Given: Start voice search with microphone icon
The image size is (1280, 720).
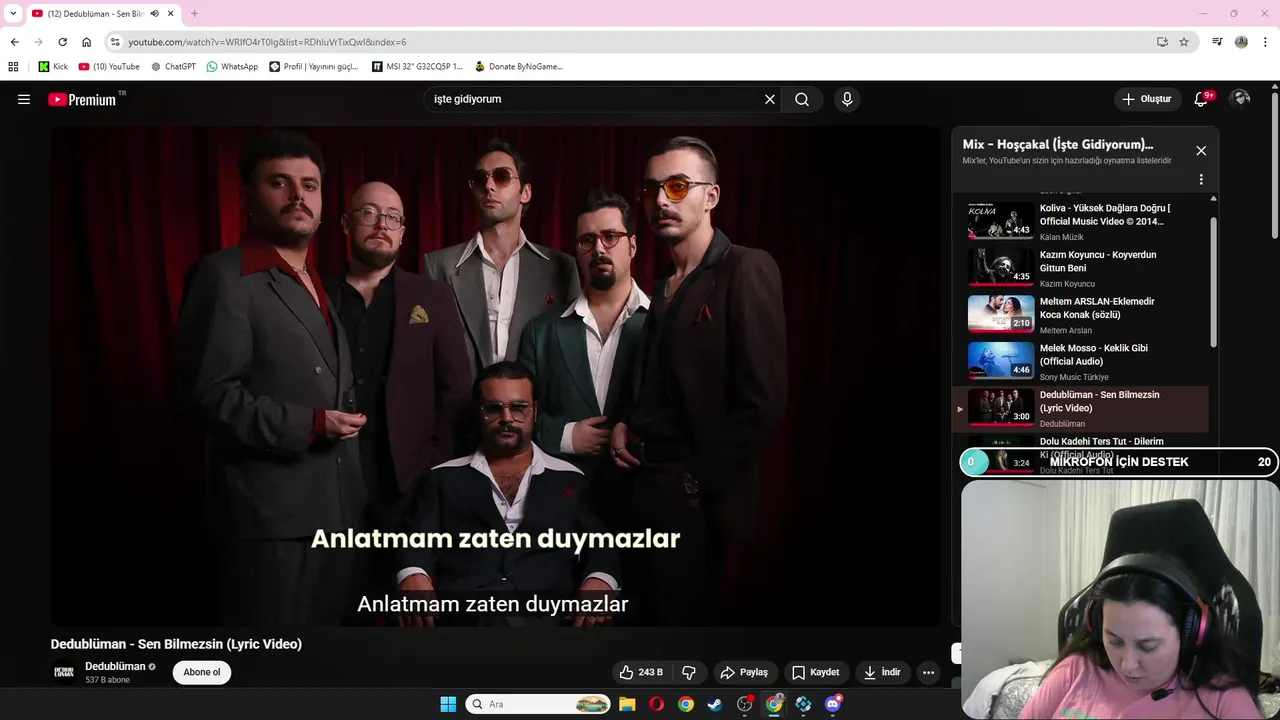Looking at the screenshot, I should [x=847, y=99].
